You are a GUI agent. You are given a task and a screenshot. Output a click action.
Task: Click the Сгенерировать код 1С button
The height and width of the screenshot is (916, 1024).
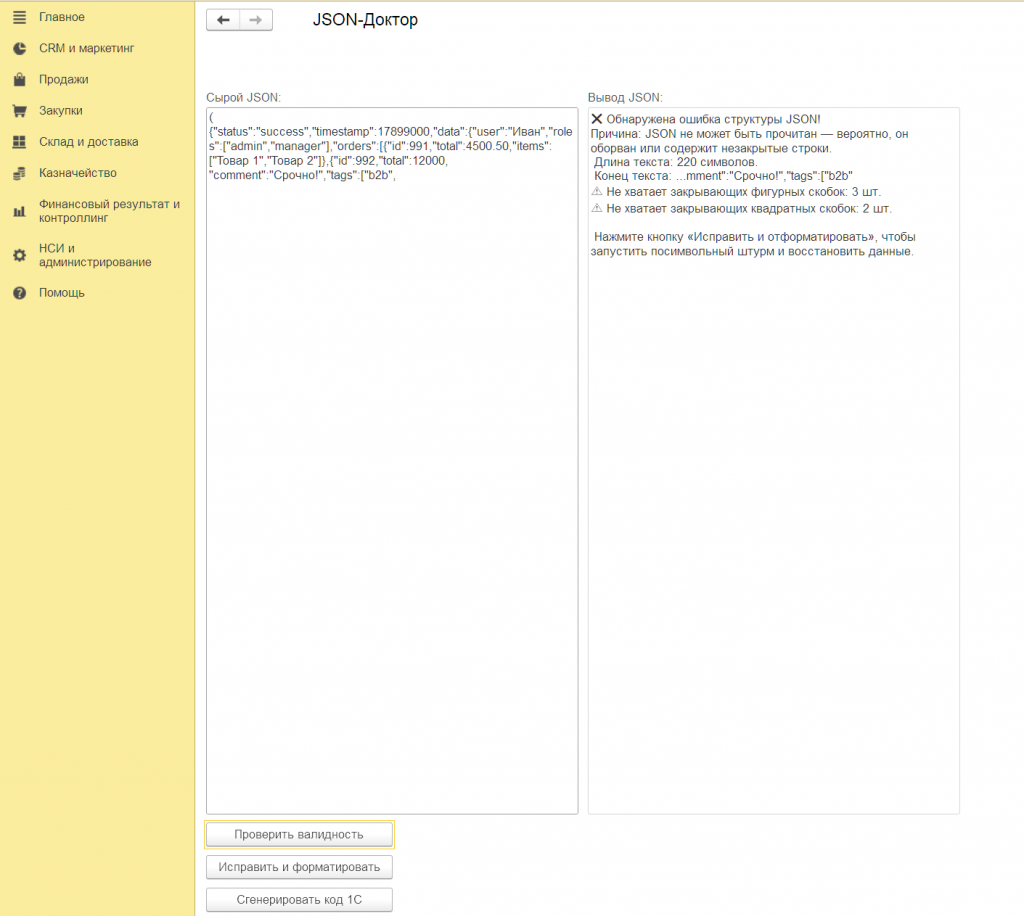(x=299, y=900)
